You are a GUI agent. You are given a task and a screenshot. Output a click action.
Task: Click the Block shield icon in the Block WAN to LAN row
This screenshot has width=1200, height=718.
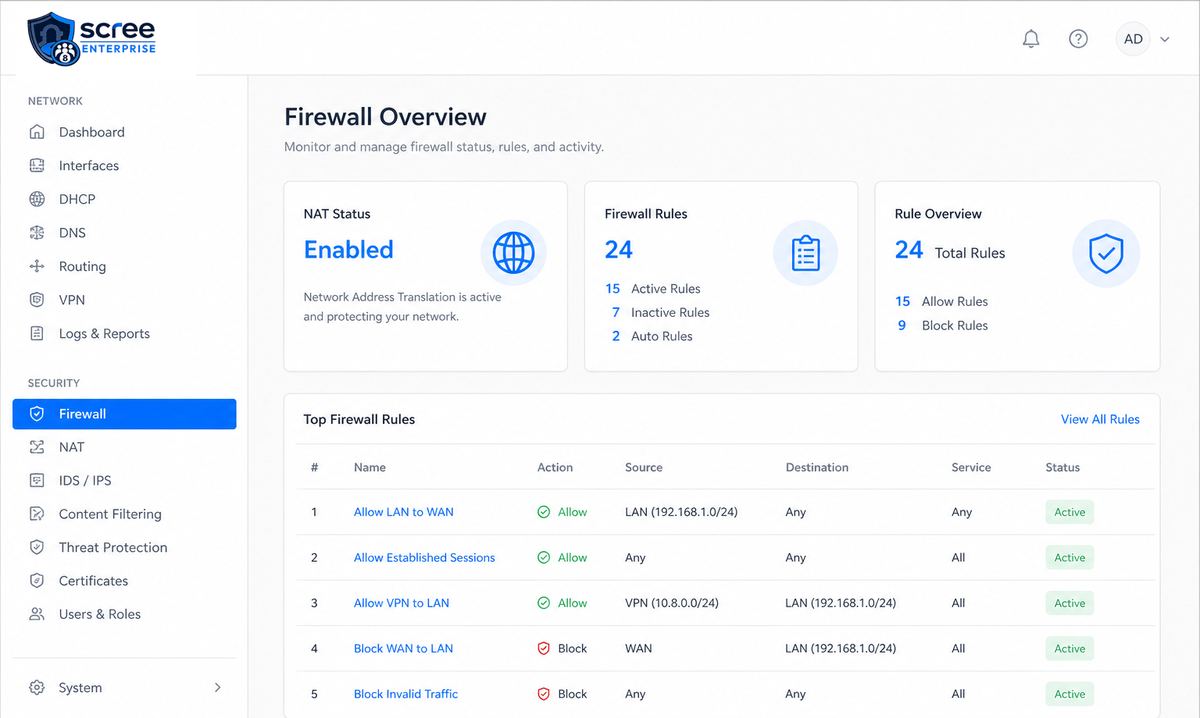tap(544, 649)
